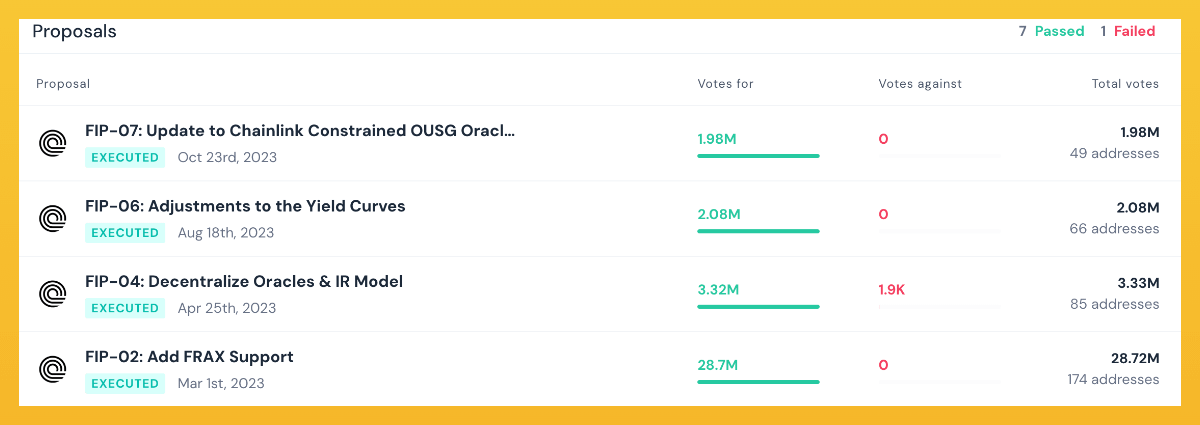
Task: Click FIP-07's green votes-for progress bar
Action: (758, 156)
